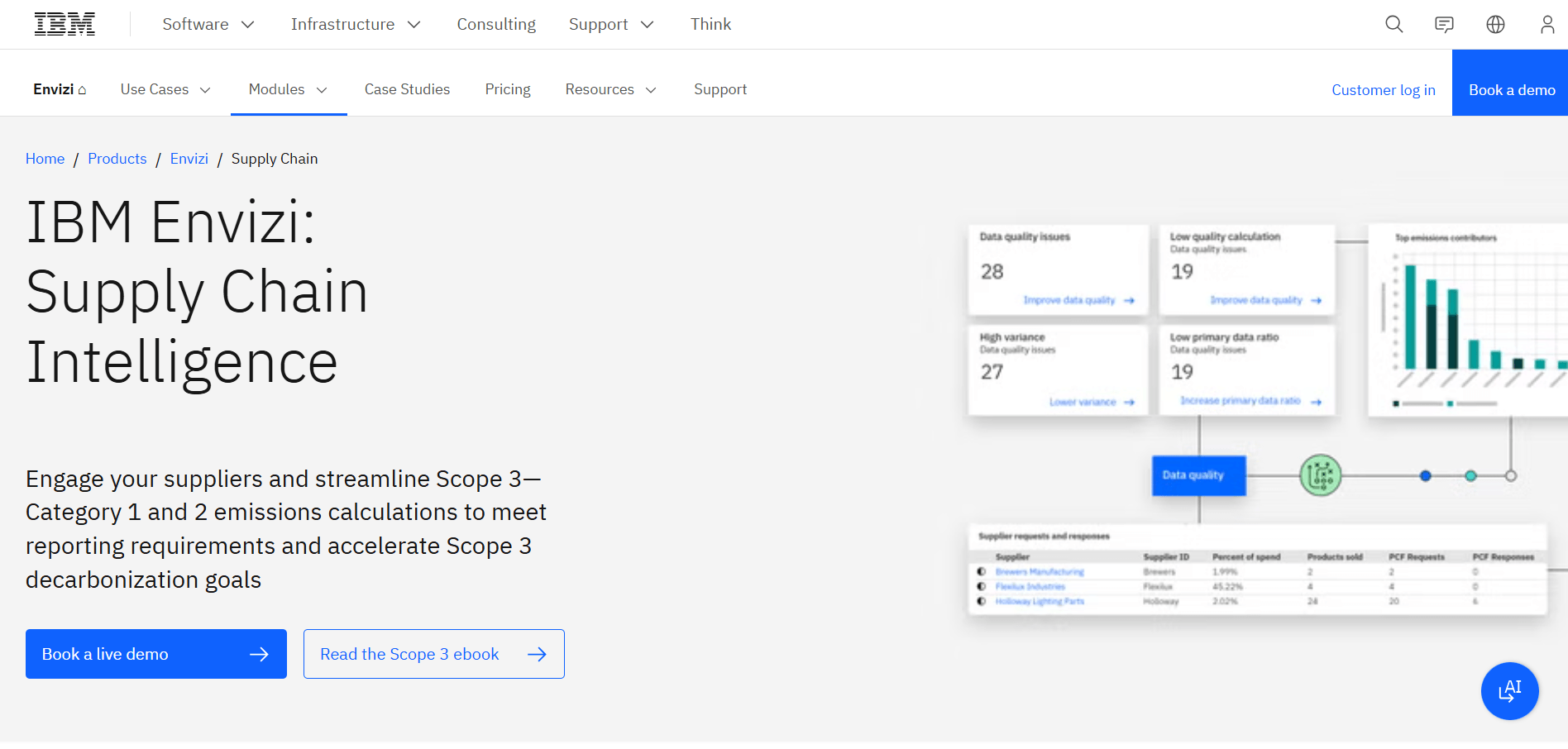
Task: Expand the Software menu
Action: point(208,24)
